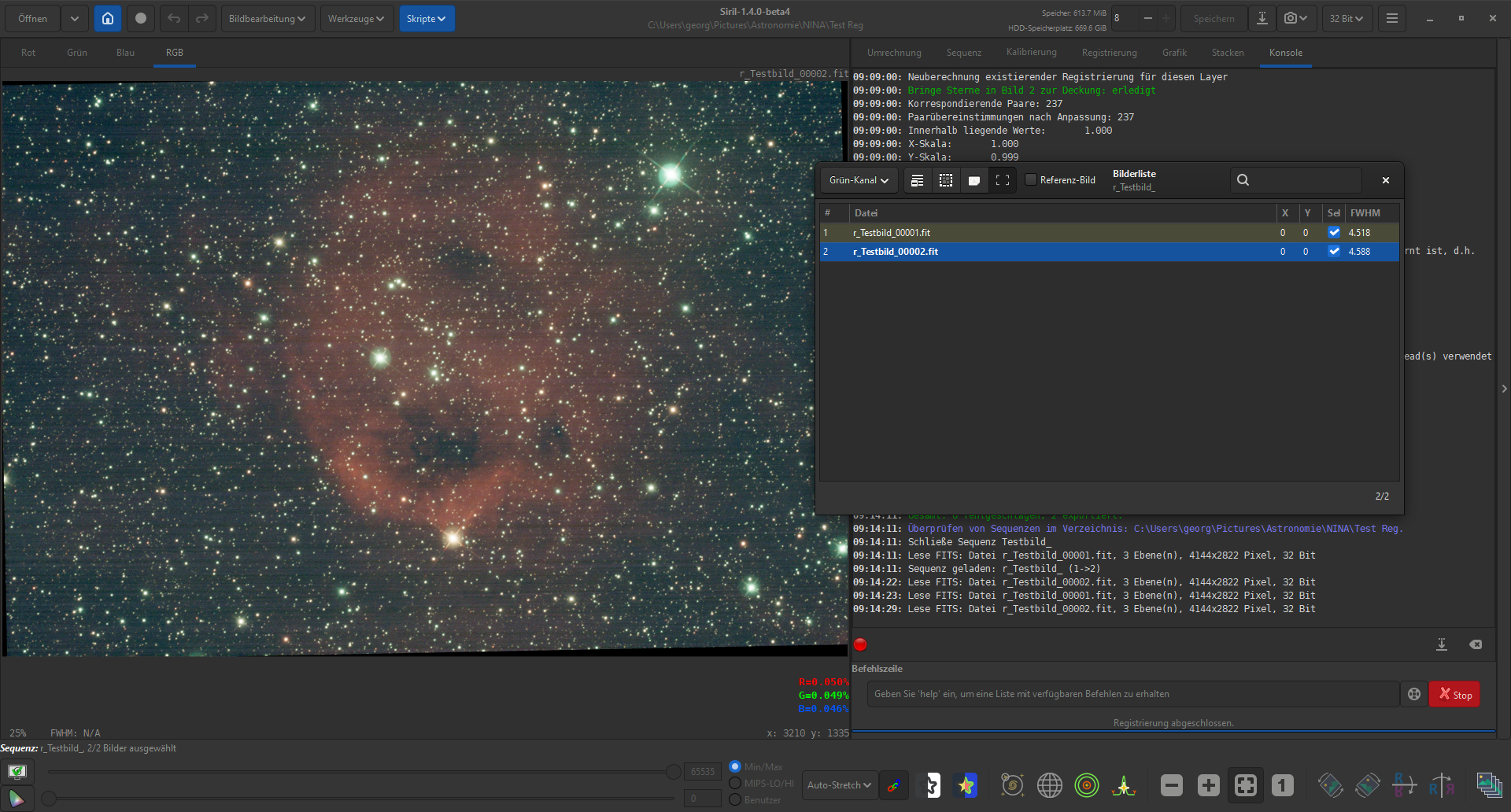Uncheck selection box for r_Testbild_00001.fit

1334,233
